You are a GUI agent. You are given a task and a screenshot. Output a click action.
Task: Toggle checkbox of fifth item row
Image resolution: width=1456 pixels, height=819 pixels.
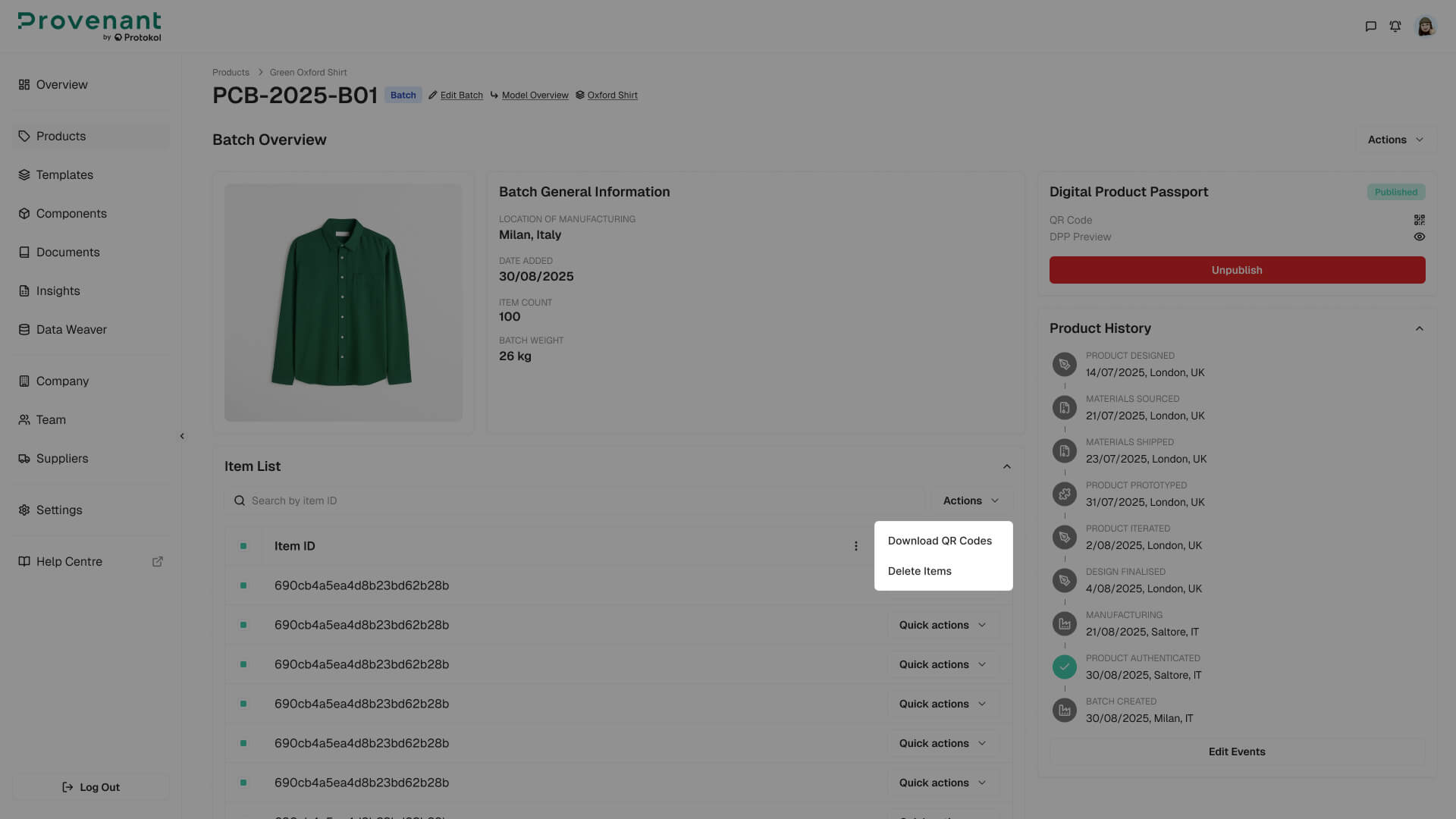click(x=243, y=743)
